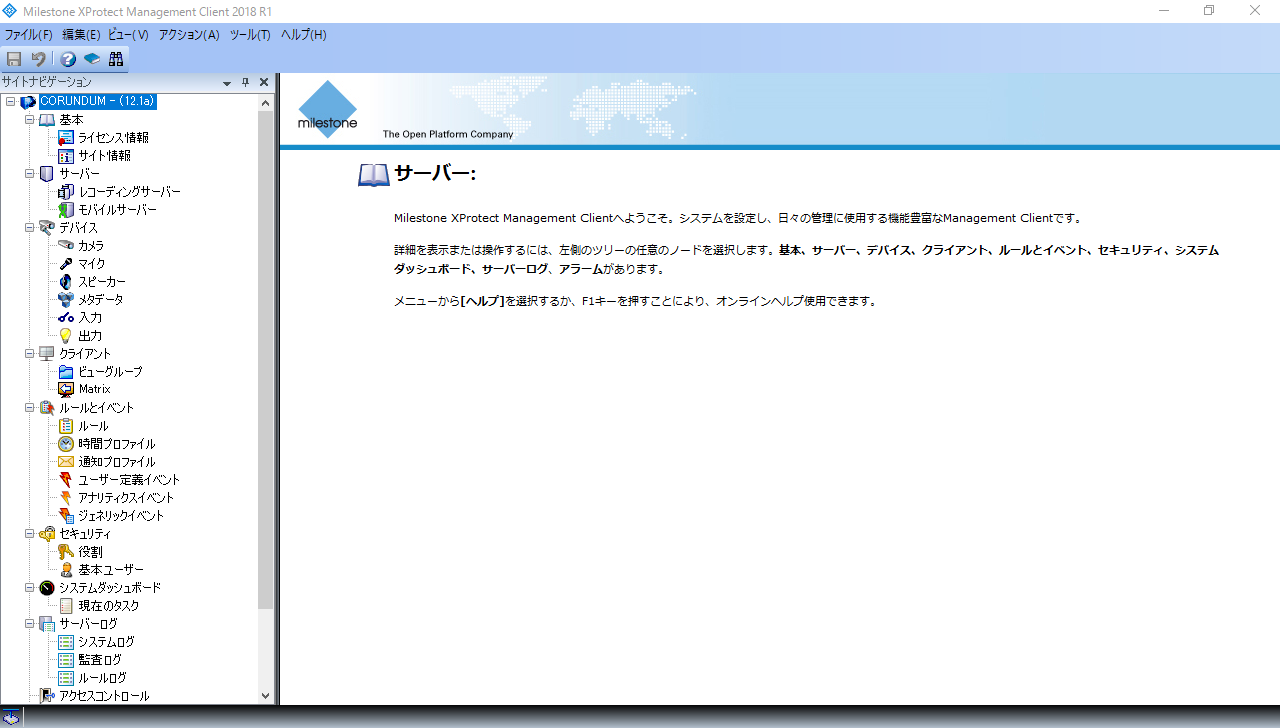1280x728 pixels.
Task: Open help via the question mark icon
Action: [68, 59]
